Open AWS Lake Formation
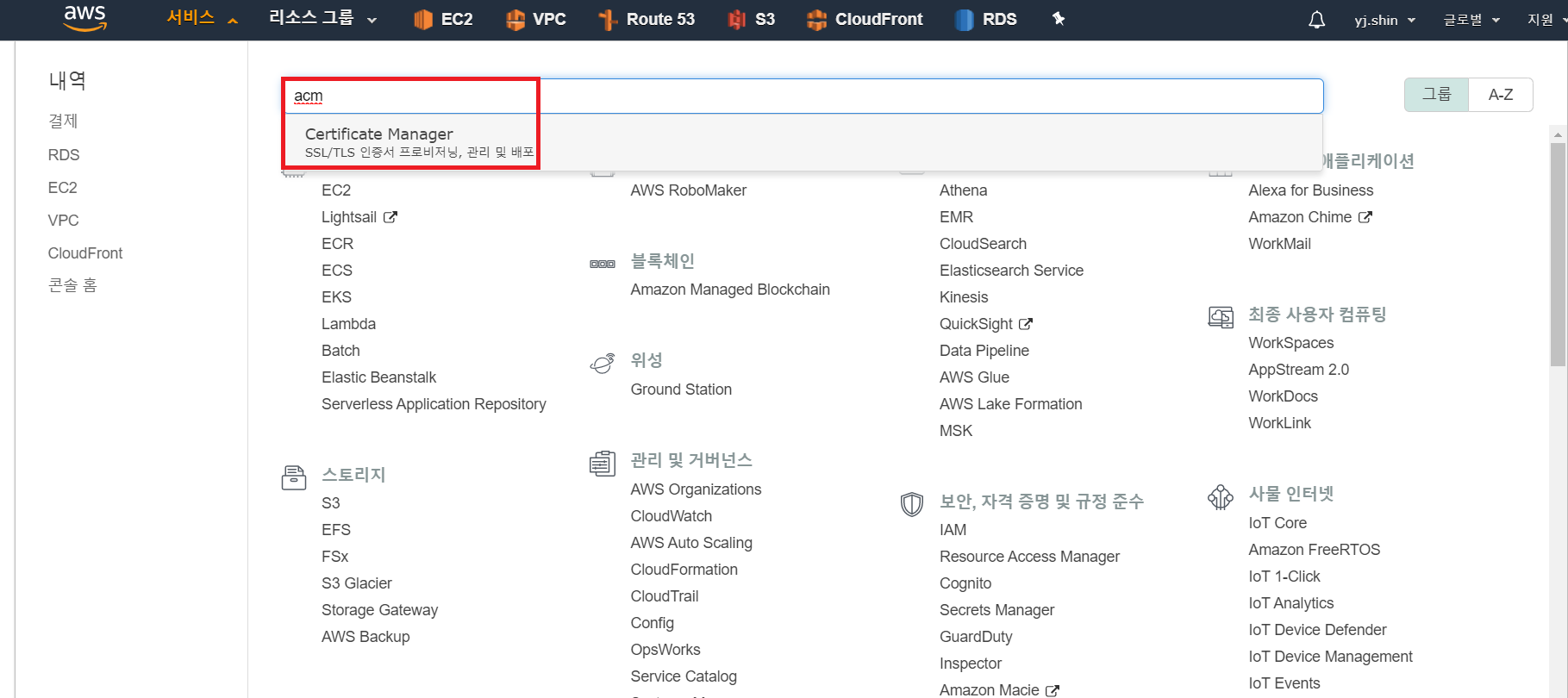The height and width of the screenshot is (698, 1568). 1011,404
